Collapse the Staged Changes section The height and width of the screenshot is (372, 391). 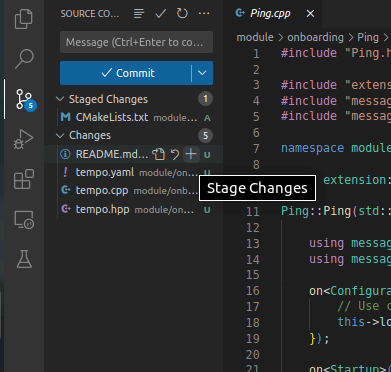point(60,99)
